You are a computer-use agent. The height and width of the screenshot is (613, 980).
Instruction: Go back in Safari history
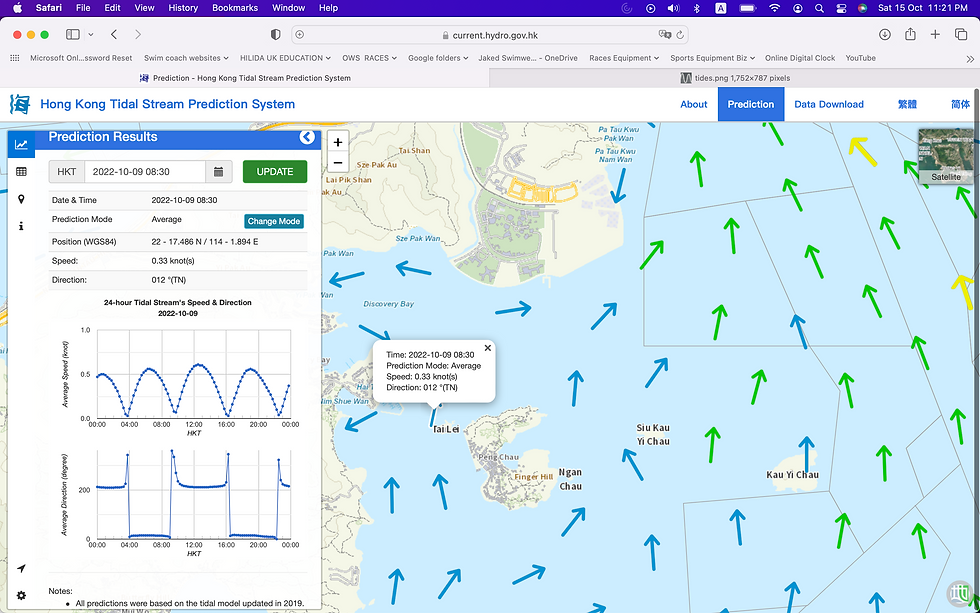click(x=114, y=34)
